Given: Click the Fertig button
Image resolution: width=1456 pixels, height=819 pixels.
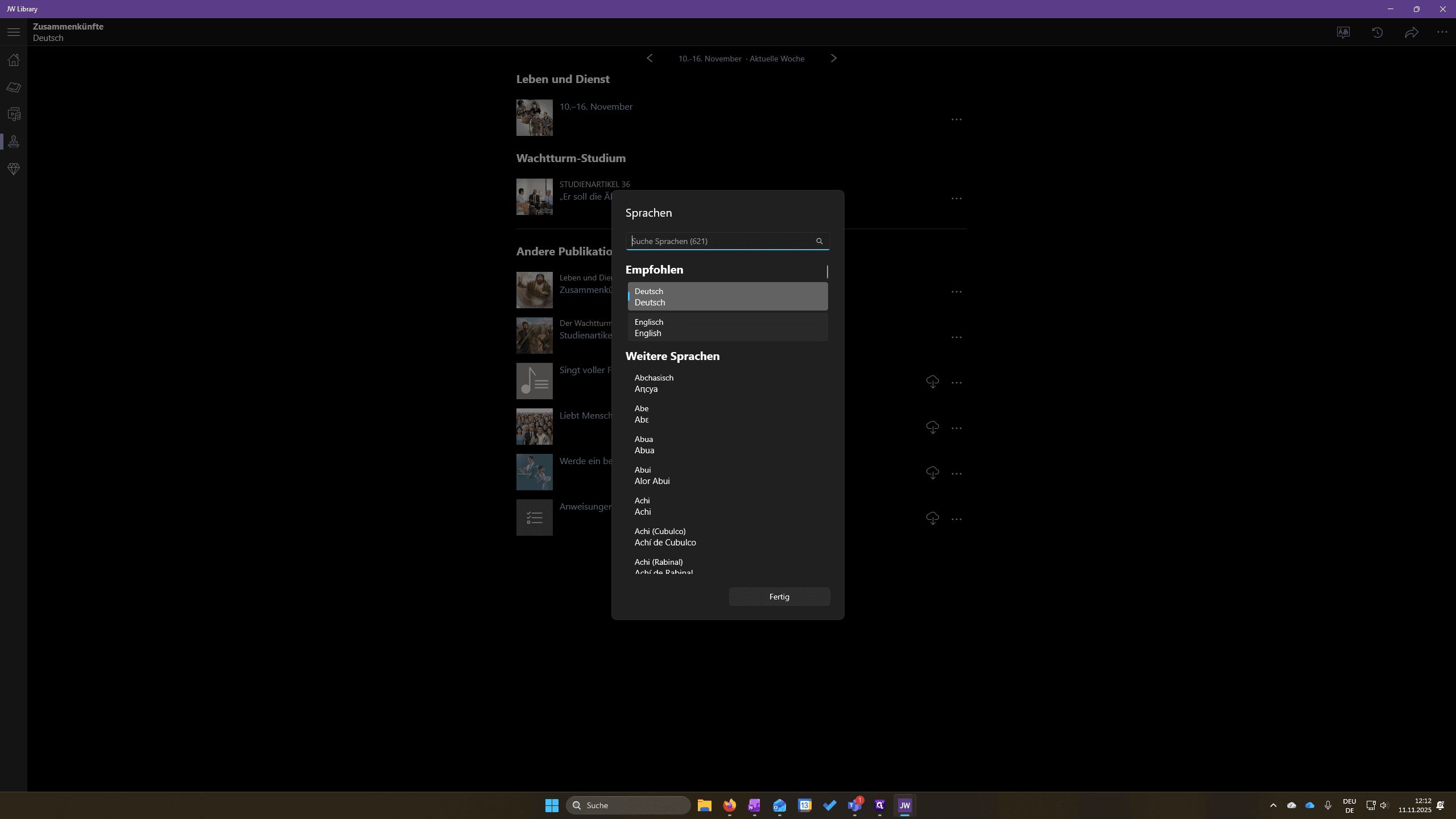Looking at the screenshot, I should [779, 597].
